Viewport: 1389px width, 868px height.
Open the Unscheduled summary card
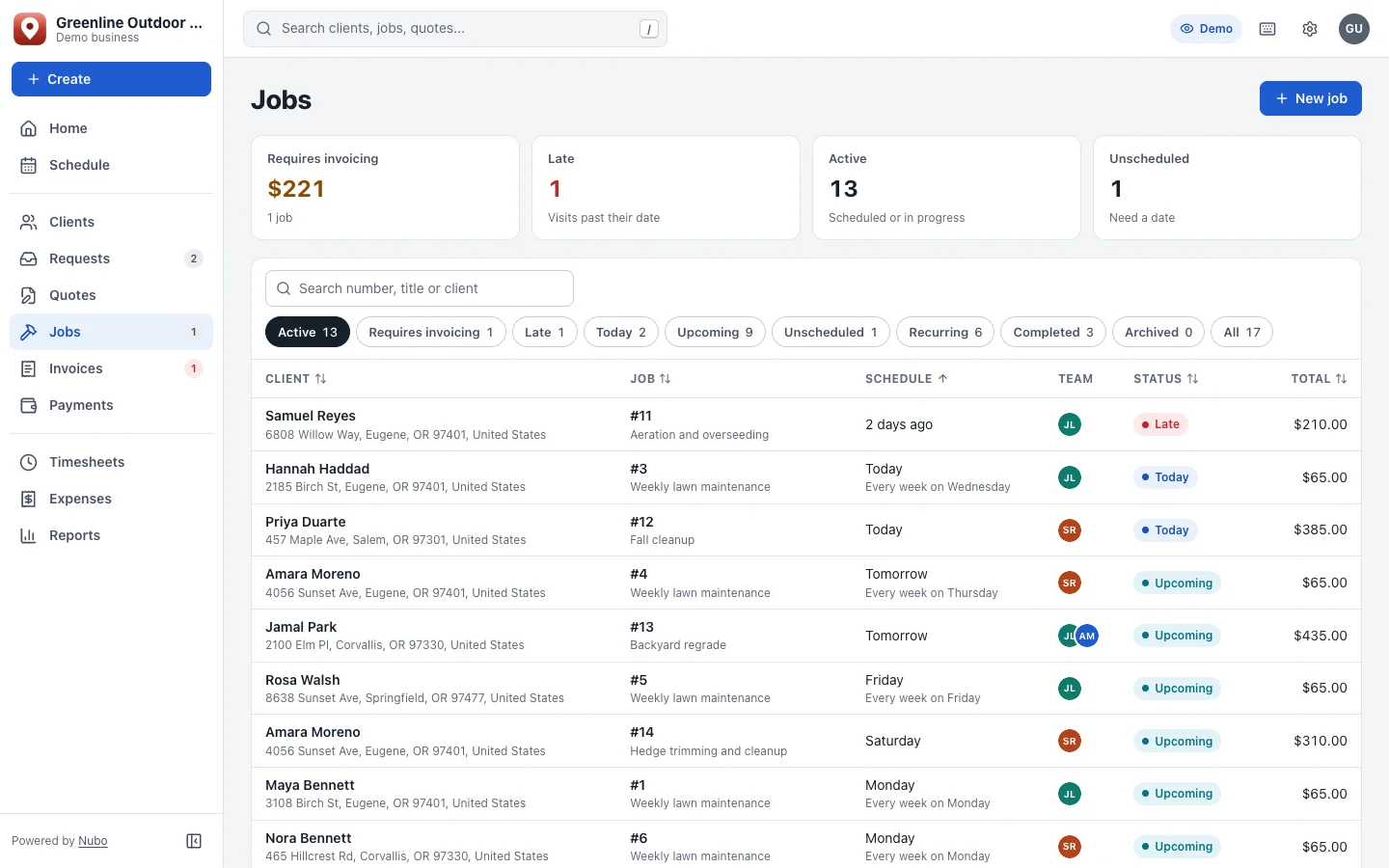tap(1227, 187)
